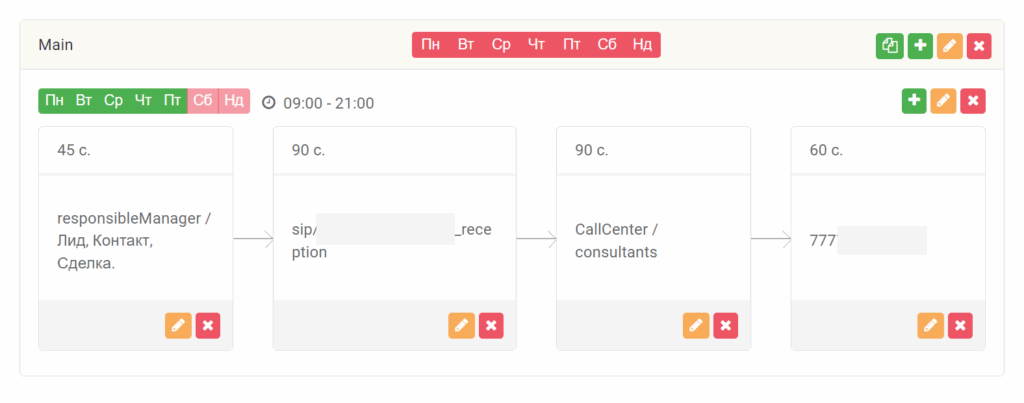Click the CallCenter / consultants text
Image resolution: width=1024 pixels, height=403 pixels.
pos(616,240)
